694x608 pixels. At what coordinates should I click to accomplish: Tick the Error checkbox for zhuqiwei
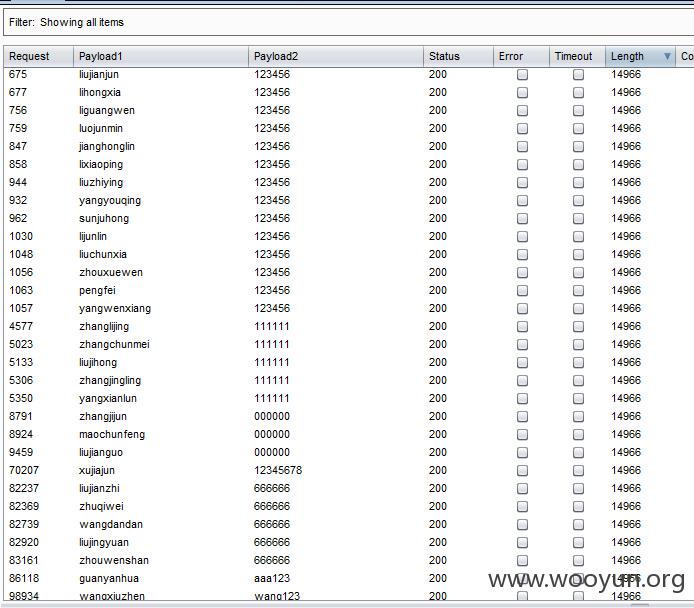522,506
